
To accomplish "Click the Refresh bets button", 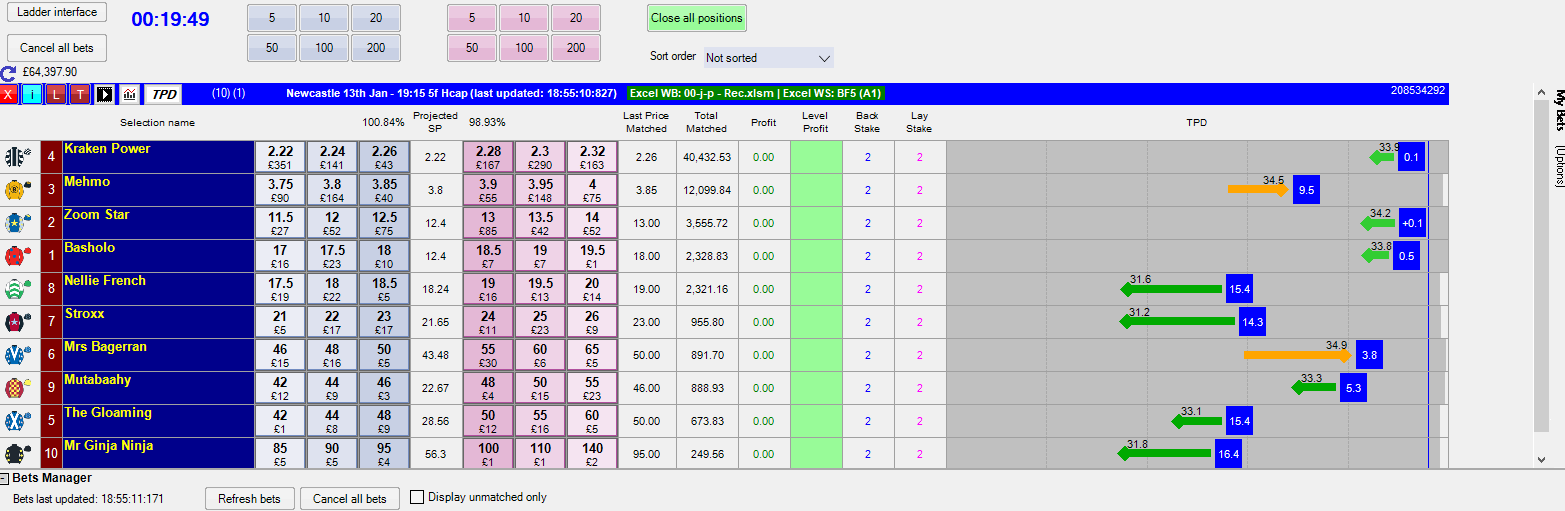I will (249, 498).
